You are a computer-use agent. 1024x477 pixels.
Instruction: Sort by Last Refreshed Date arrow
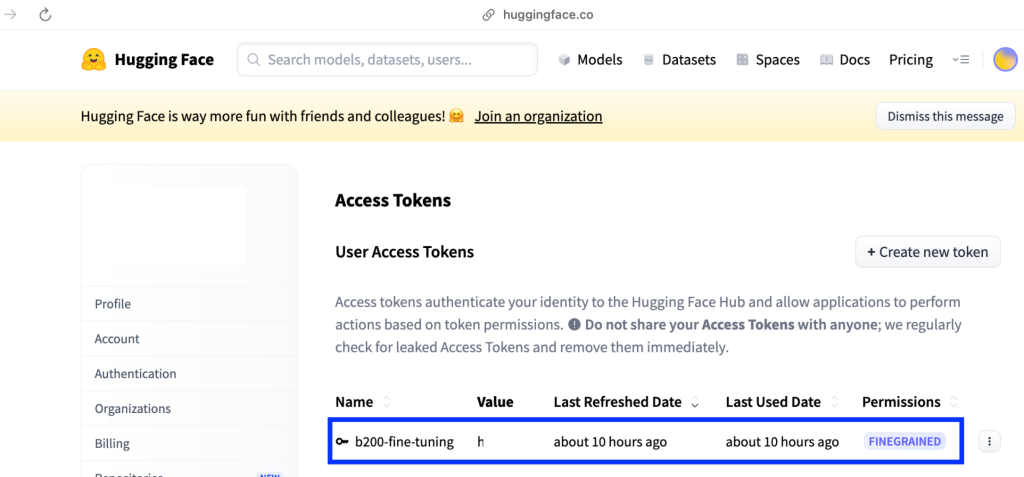(695, 403)
